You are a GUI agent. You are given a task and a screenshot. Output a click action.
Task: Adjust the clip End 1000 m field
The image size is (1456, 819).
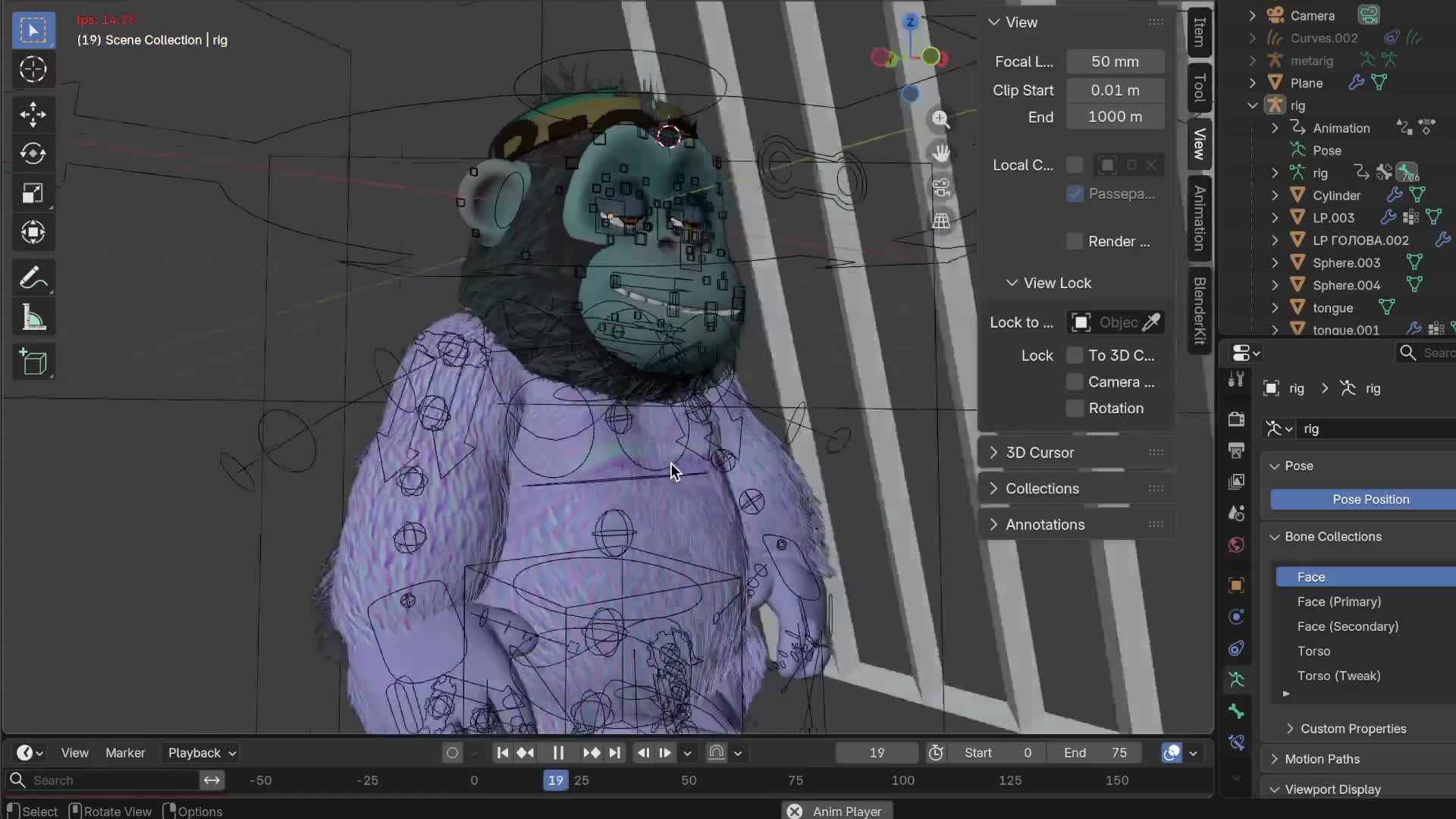click(x=1115, y=117)
